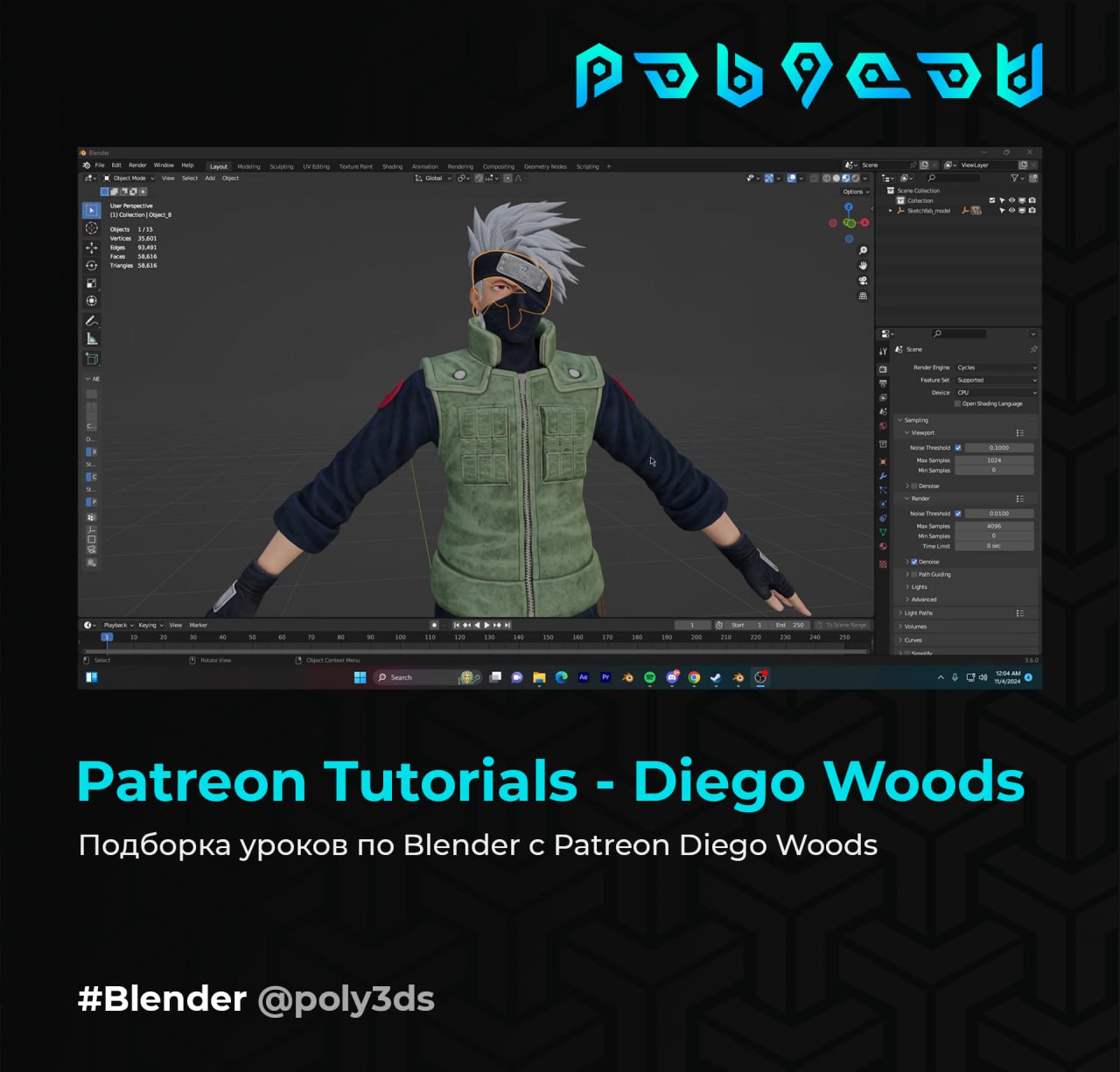Open the viewport Add menu
Image resolution: width=1120 pixels, height=1072 pixels.
coord(210,178)
